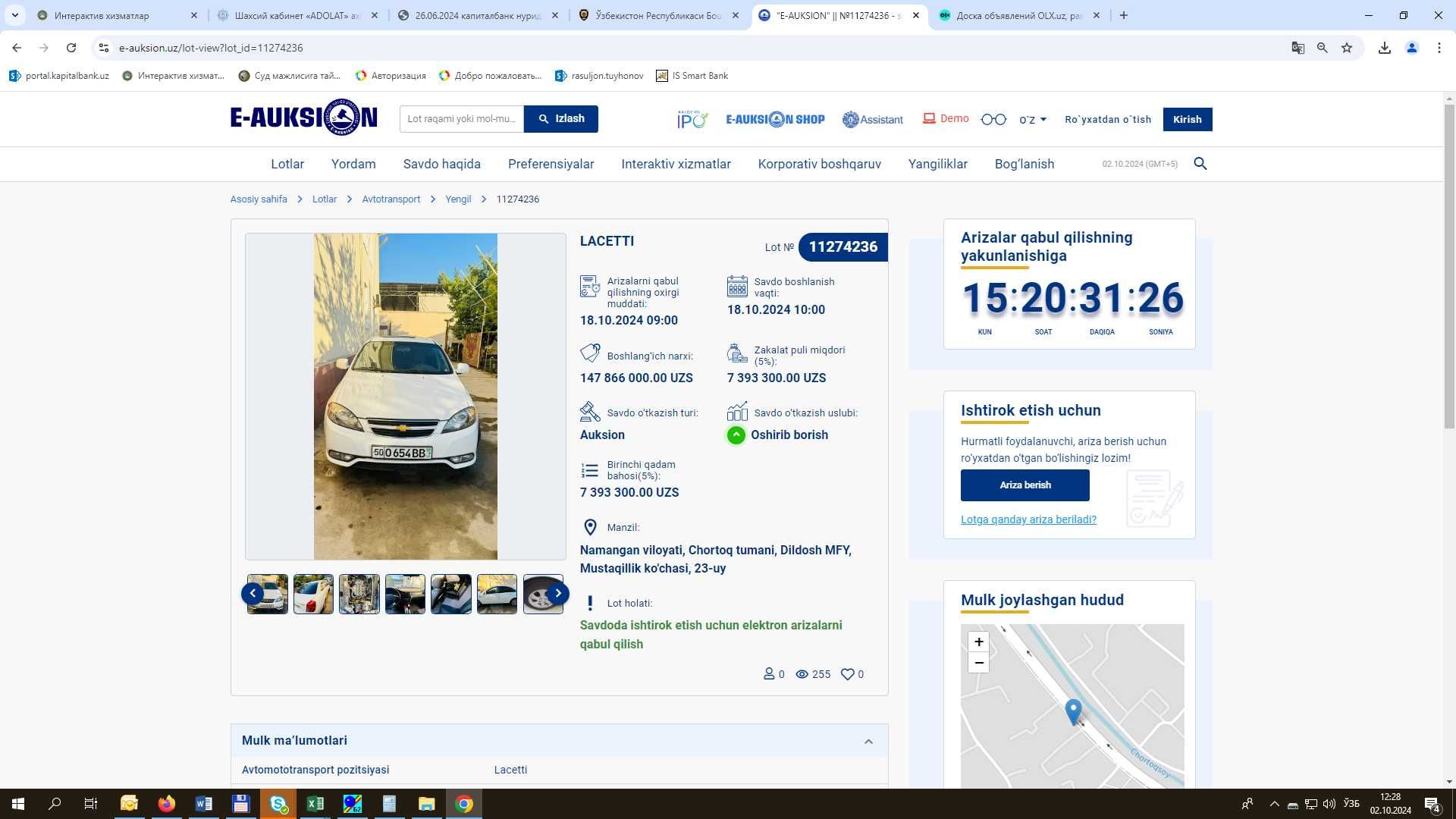Select the side view car thumbnail
Viewport: 1456px width, 819px height.
(497, 594)
